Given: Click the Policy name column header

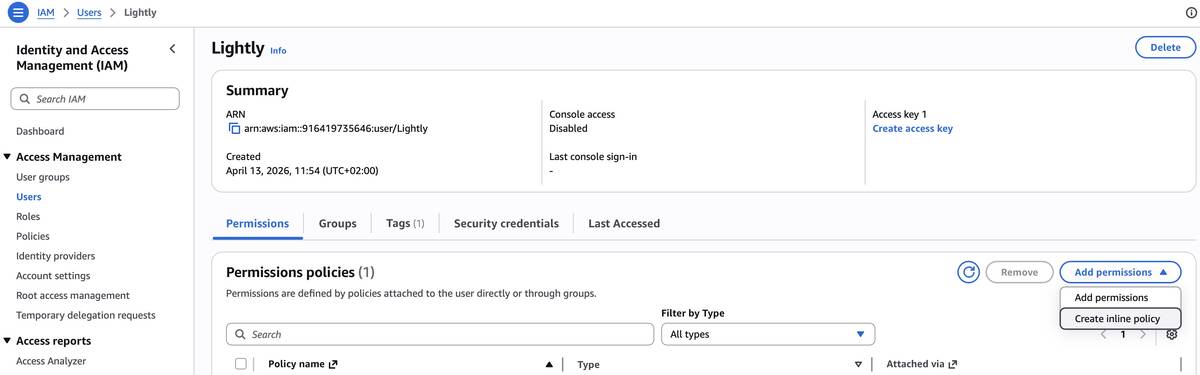Looking at the screenshot, I should coord(296,364).
